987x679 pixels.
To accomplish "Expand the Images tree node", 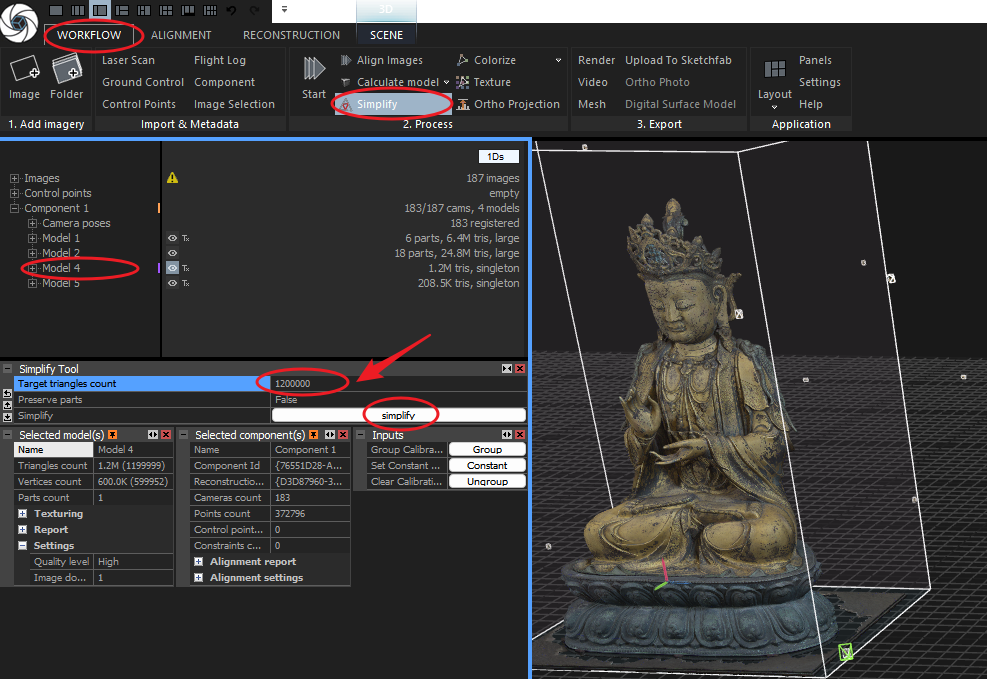I will pos(15,179).
